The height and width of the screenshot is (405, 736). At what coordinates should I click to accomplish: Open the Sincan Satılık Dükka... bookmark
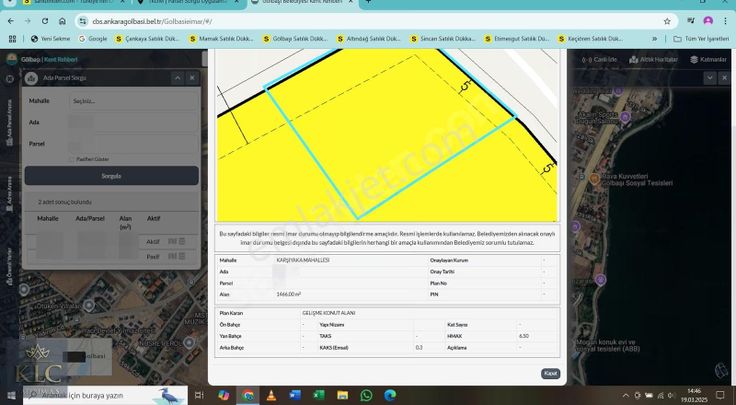(443, 39)
